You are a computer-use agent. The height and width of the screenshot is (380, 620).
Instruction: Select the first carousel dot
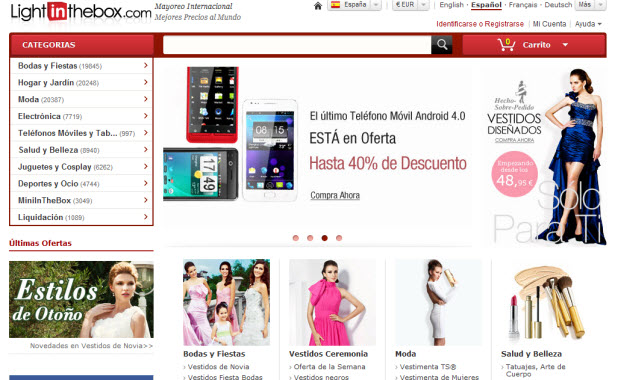click(296, 238)
